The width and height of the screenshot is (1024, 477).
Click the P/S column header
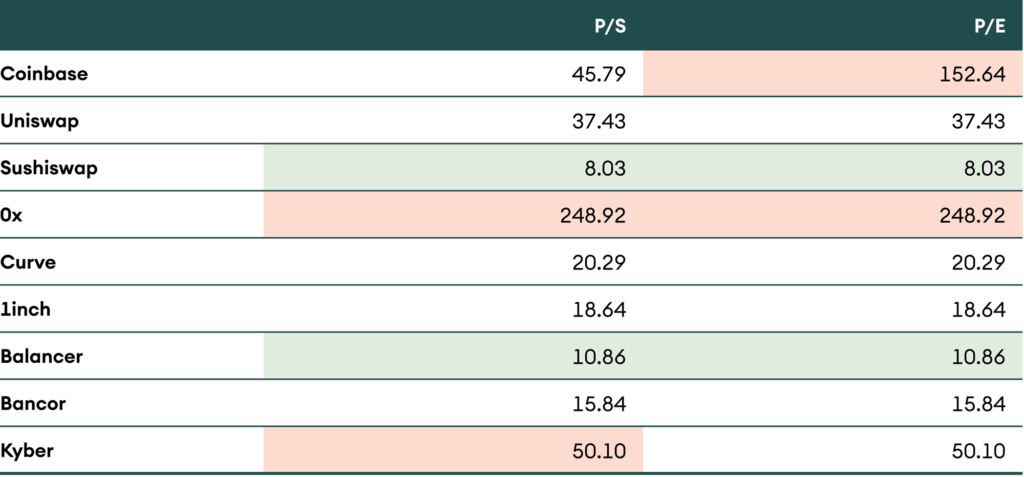[609, 26]
